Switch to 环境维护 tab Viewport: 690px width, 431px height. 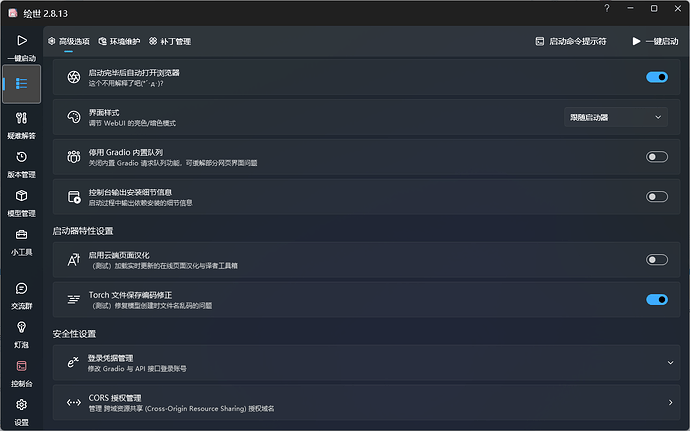pyautogui.click(x=119, y=41)
